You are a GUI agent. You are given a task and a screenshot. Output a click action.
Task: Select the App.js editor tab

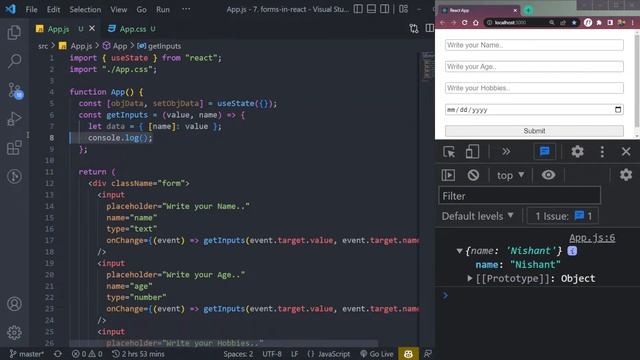point(58,29)
